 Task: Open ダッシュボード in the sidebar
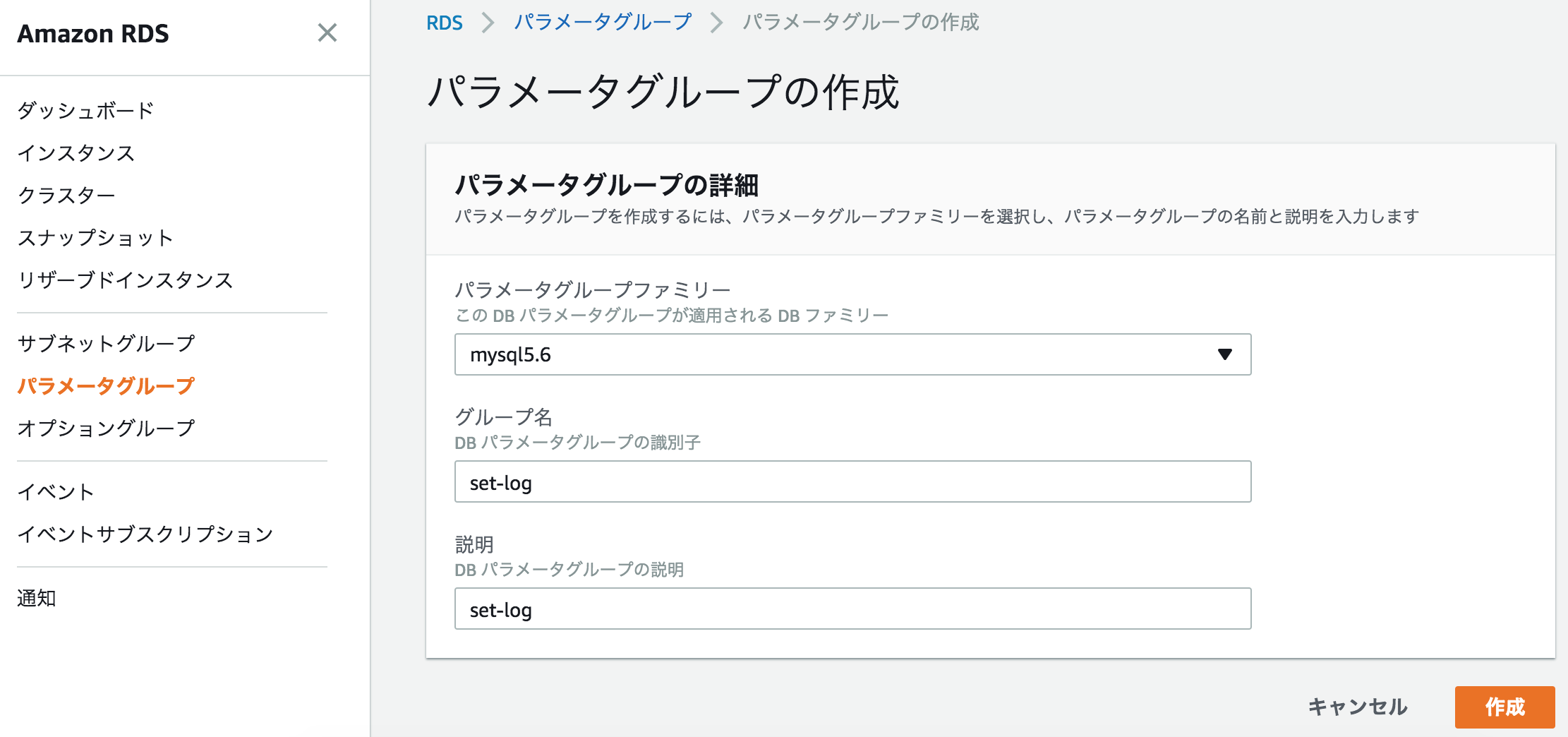click(85, 110)
